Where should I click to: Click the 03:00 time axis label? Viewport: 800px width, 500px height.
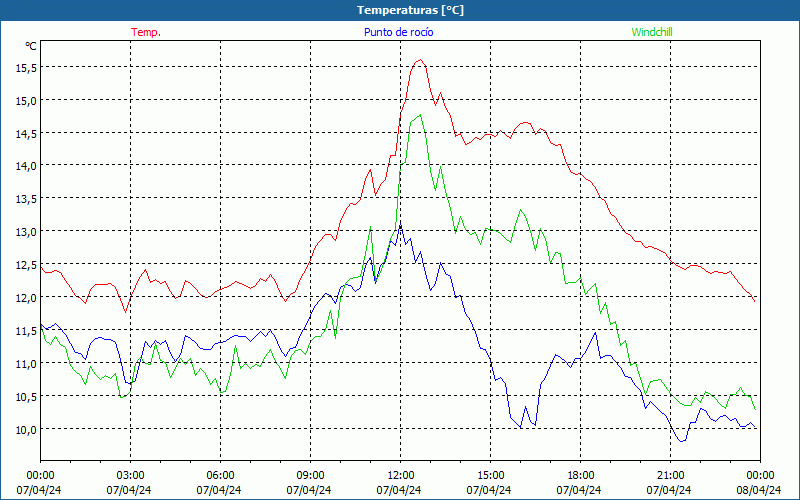pyautogui.click(x=130, y=475)
